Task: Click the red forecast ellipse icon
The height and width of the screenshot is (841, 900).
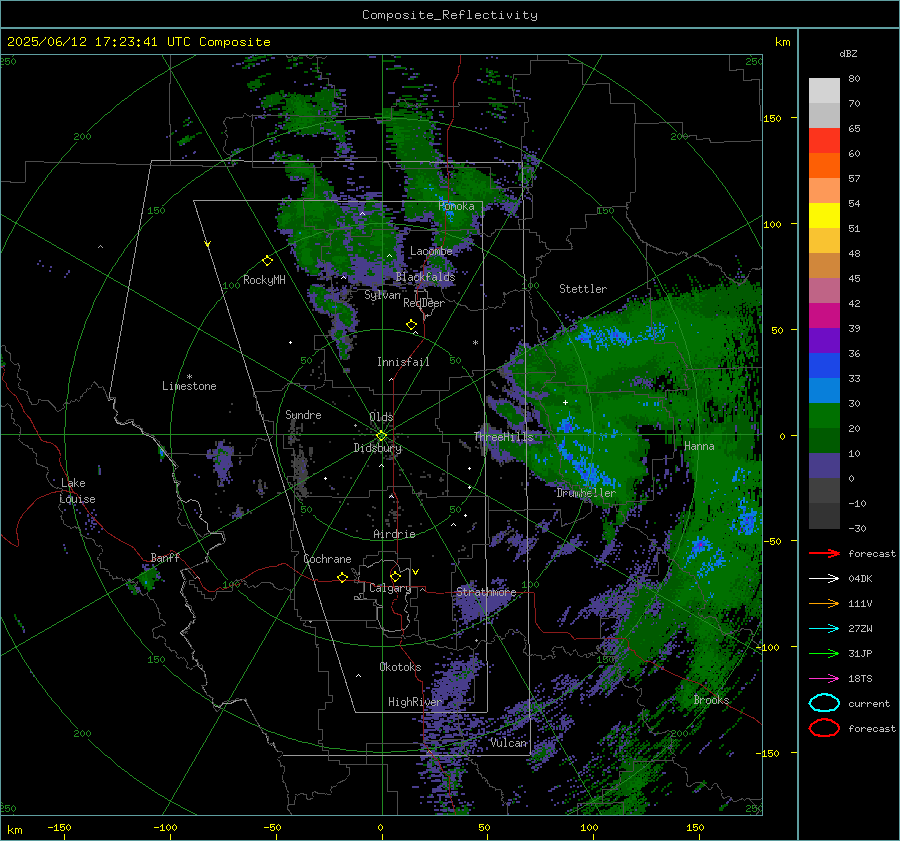Action: (824, 728)
